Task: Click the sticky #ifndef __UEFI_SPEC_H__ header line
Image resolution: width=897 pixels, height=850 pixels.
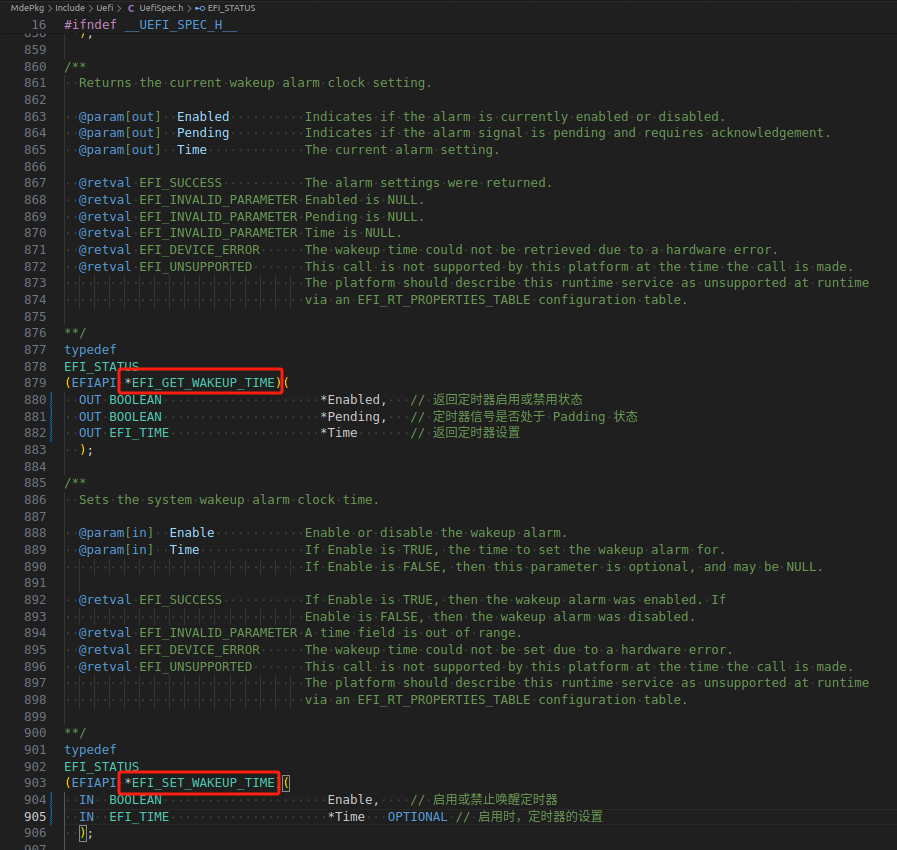Action: tap(150, 24)
